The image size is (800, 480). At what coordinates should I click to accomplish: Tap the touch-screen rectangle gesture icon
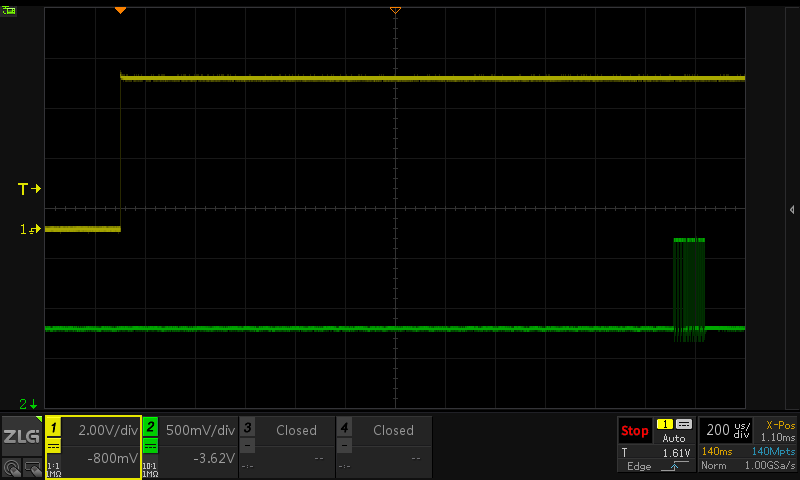click(32, 467)
